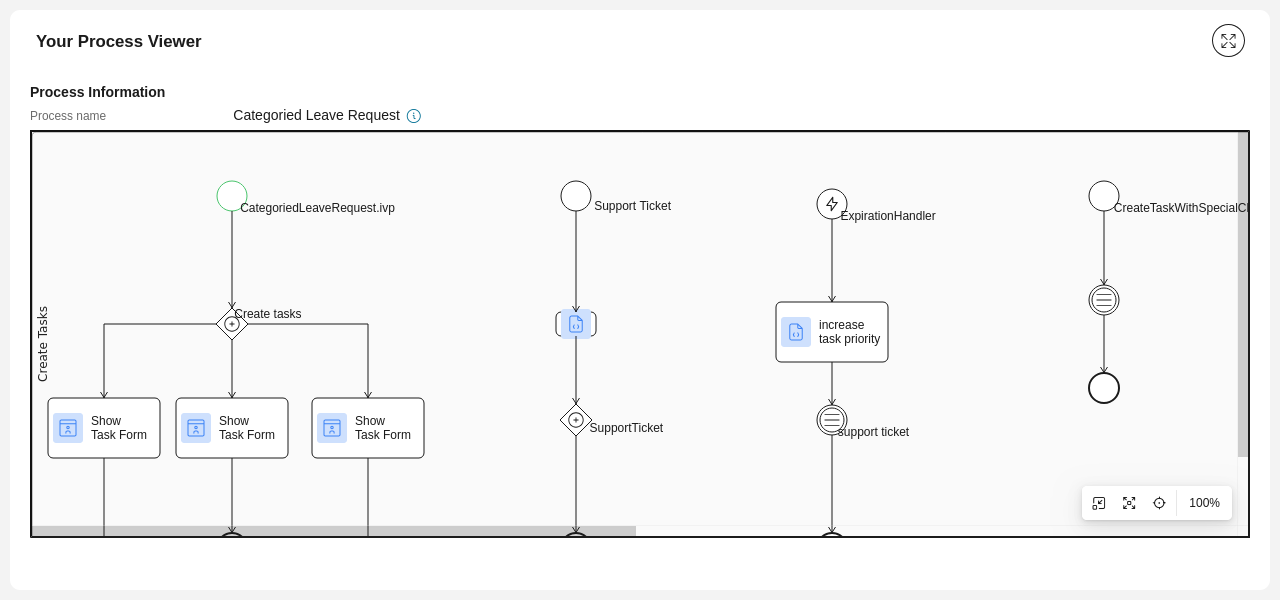
Task: Click the Create Tasks lane label
Action: pos(42,344)
